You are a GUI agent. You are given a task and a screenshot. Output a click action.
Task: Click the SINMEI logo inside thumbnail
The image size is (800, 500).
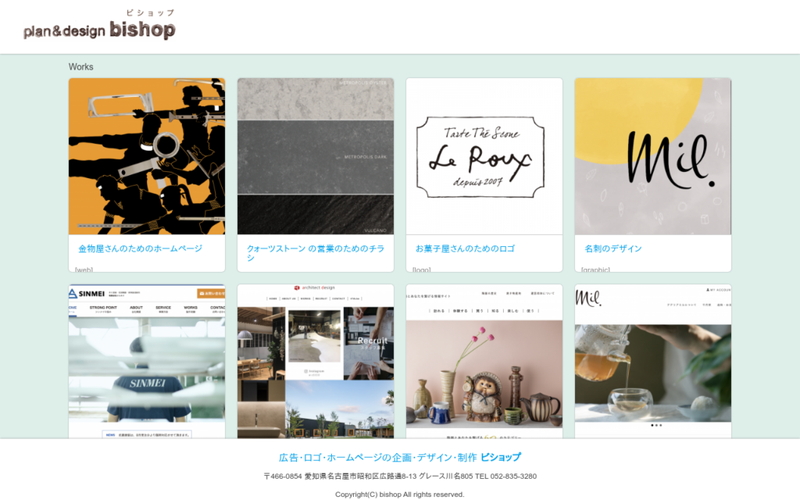tap(87, 293)
